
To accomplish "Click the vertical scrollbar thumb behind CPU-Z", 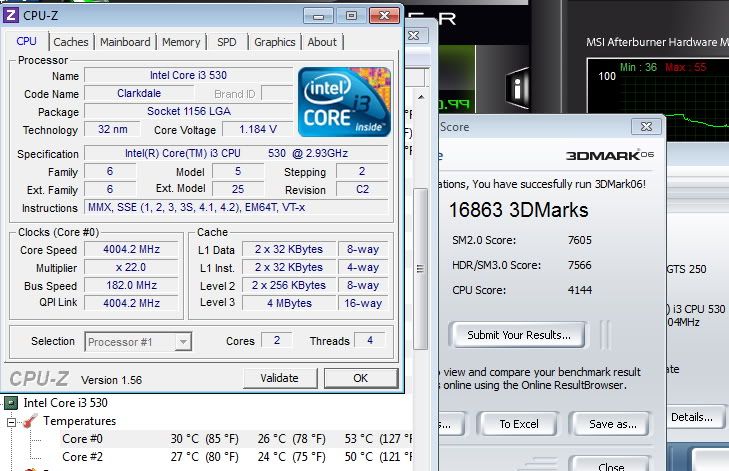I will (420, 269).
